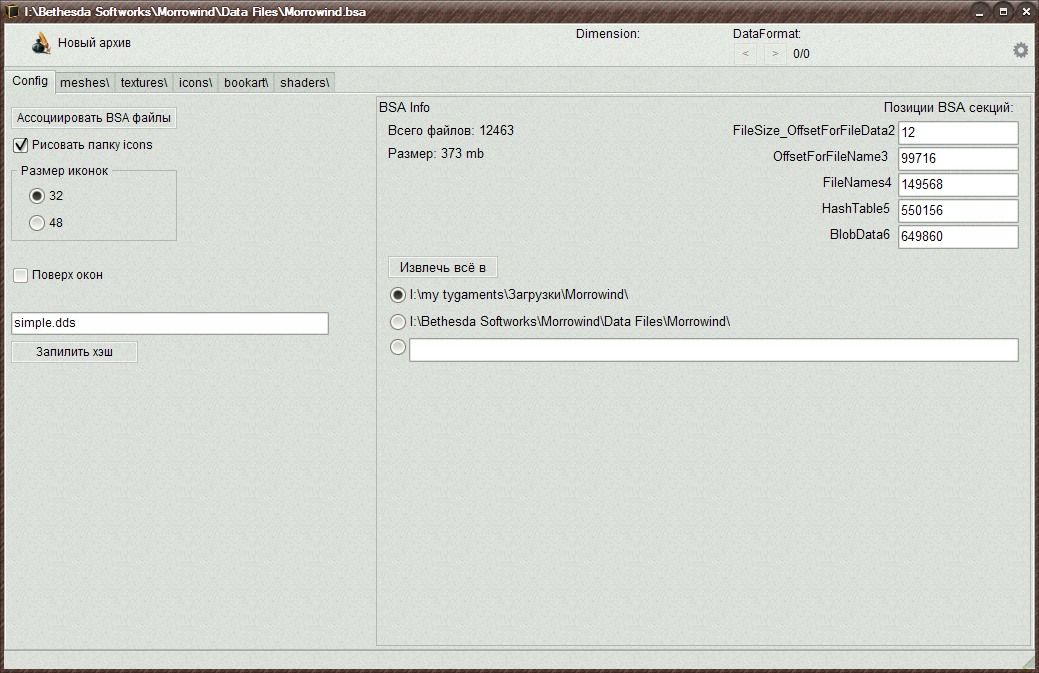Click the simple.dds text field
Viewport: 1039px width, 673px height.
pos(170,323)
